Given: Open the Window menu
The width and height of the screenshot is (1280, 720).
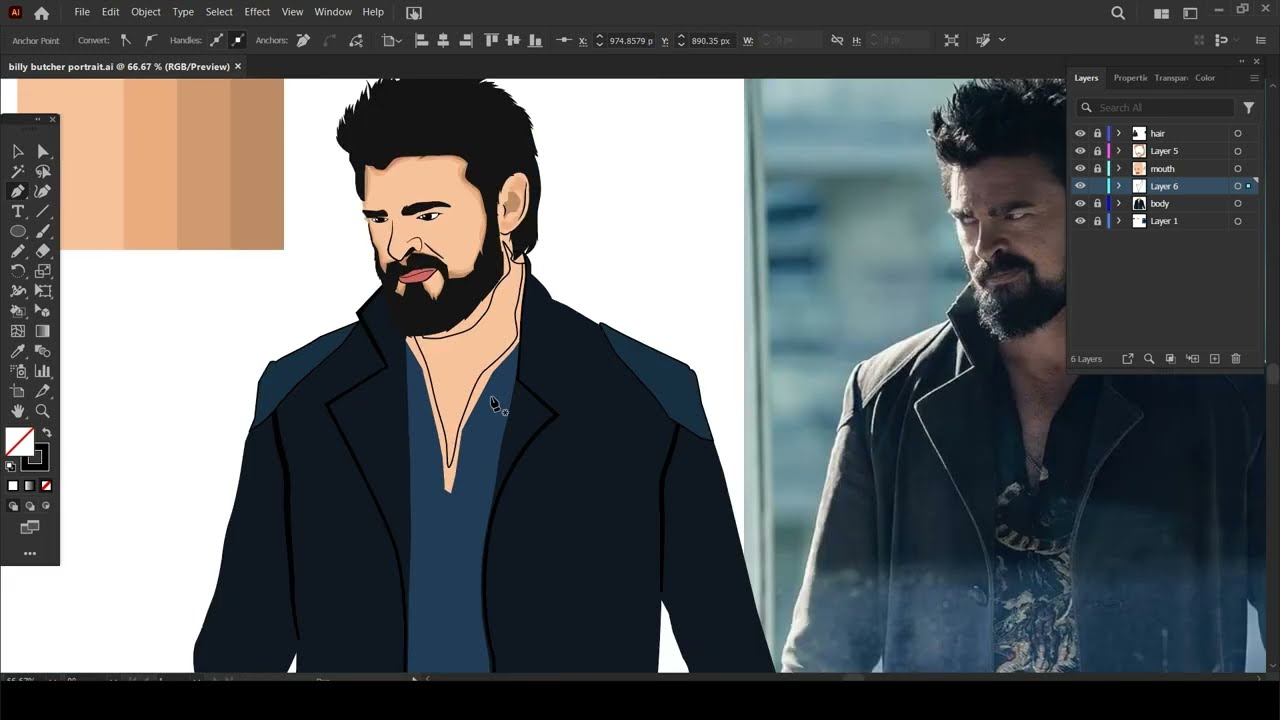Looking at the screenshot, I should tap(333, 12).
